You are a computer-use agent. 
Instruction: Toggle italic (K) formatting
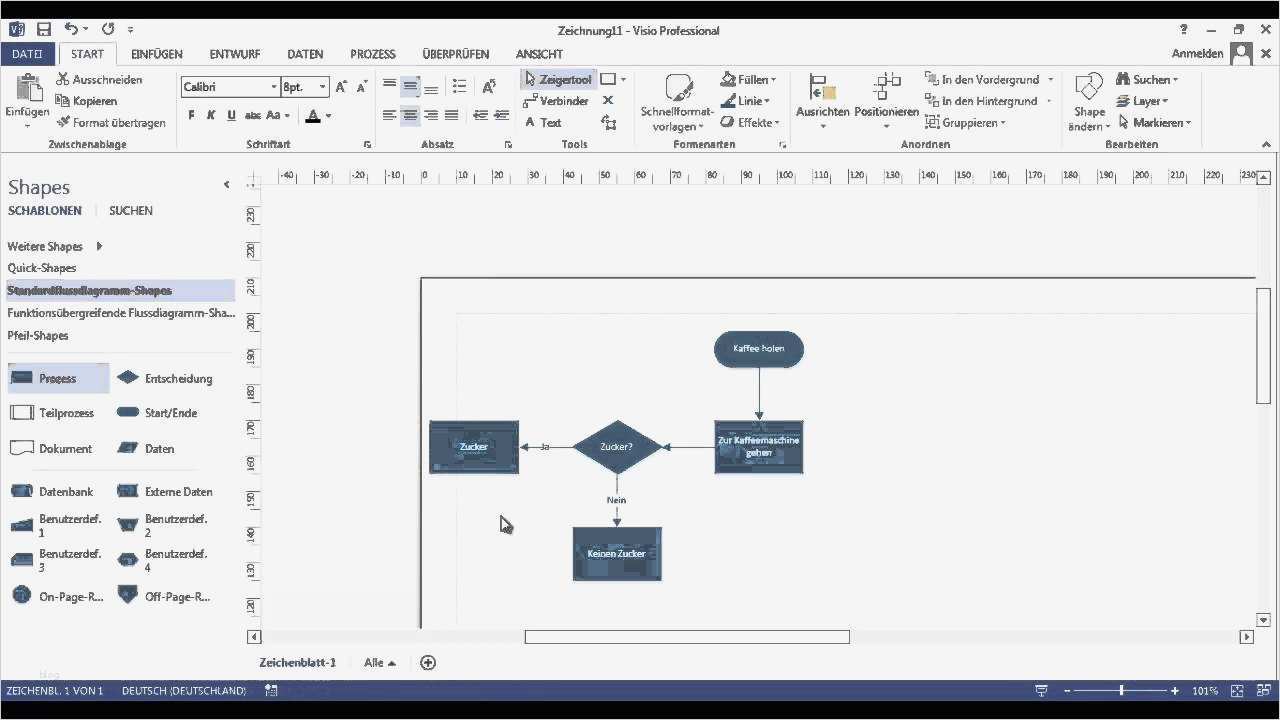pos(211,116)
